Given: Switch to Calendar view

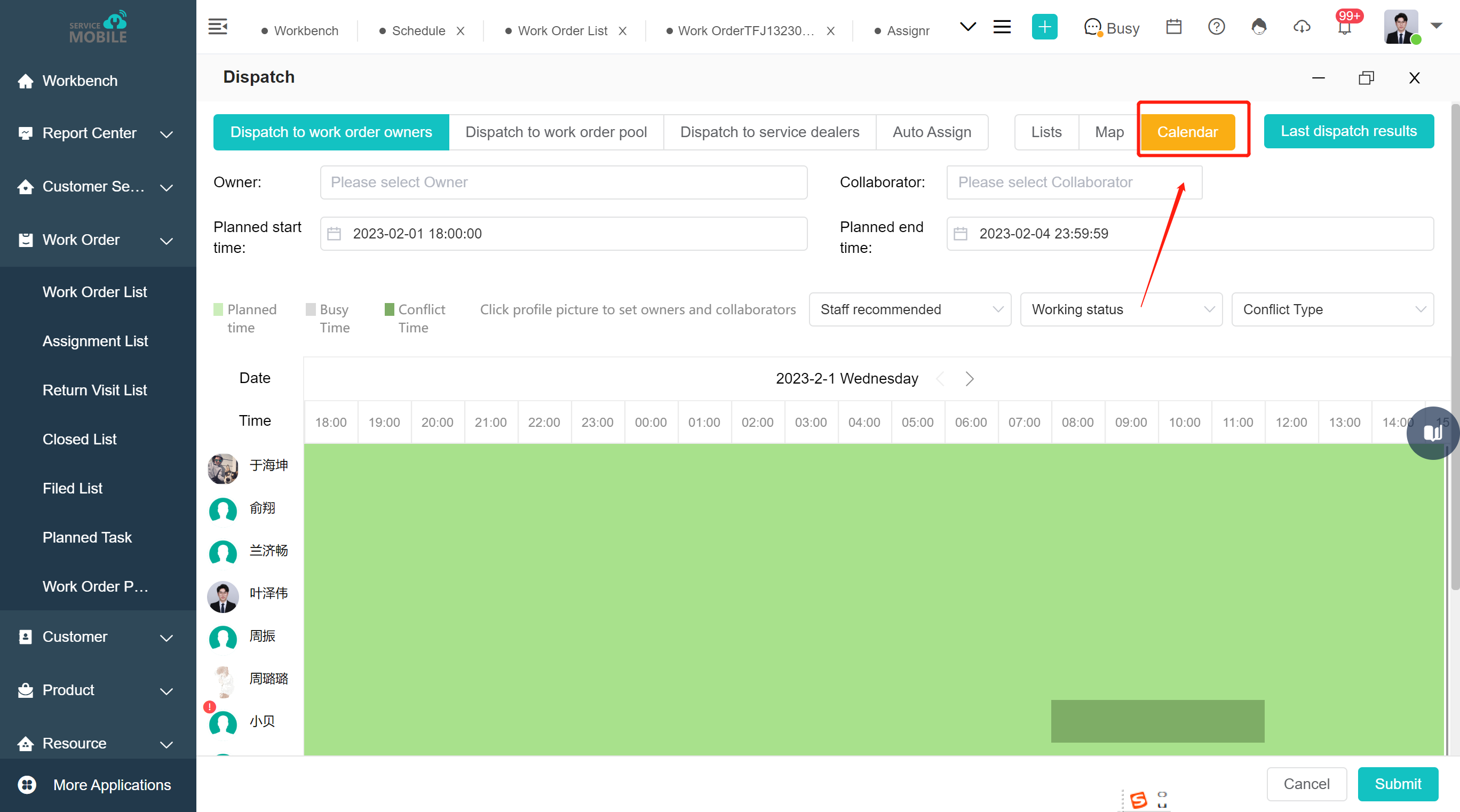Looking at the screenshot, I should pyautogui.click(x=1187, y=132).
